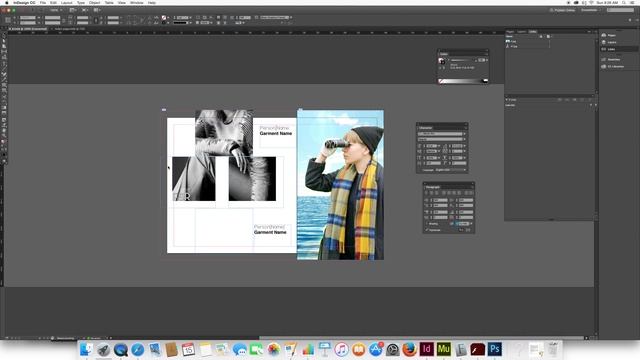Open Photoshop from the Dock
The height and width of the screenshot is (360, 640).
[x=495, y=349]
